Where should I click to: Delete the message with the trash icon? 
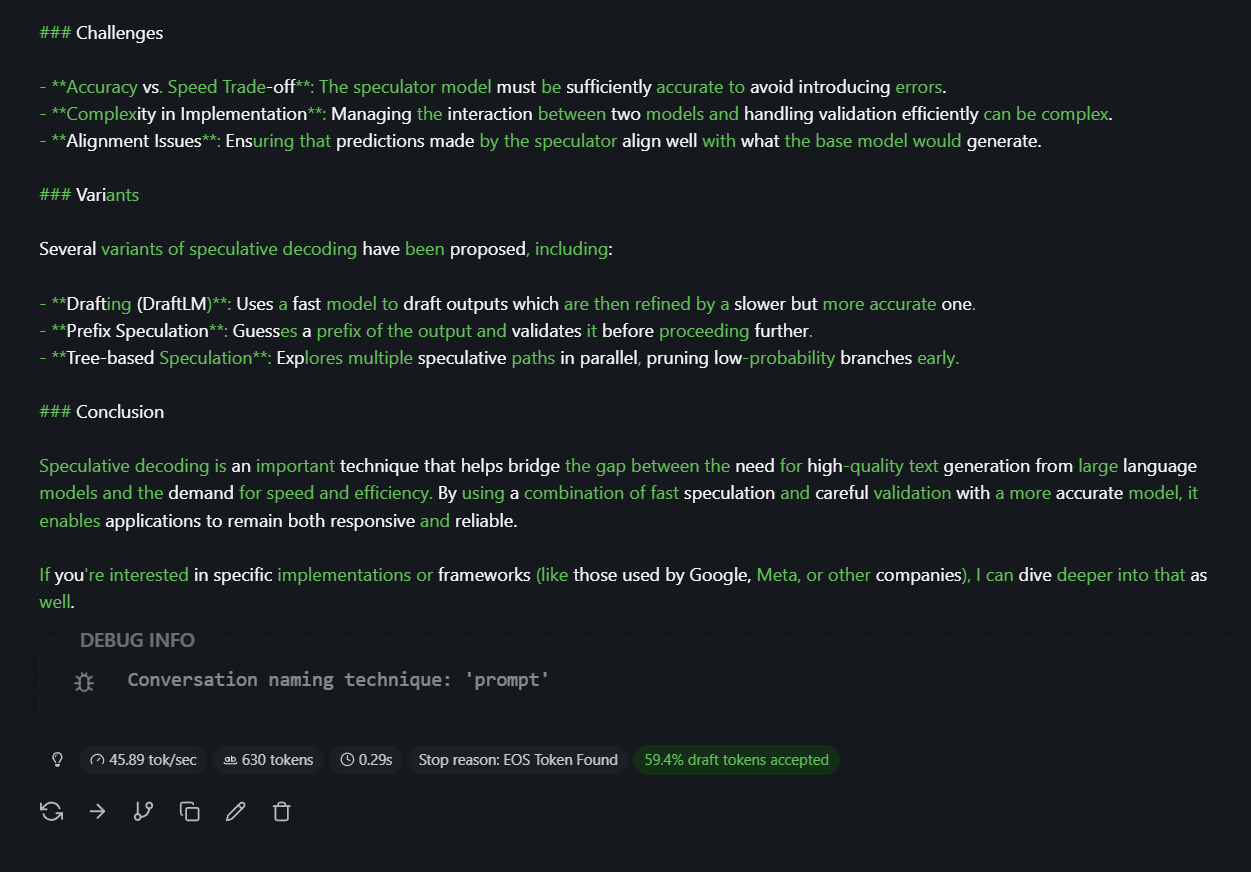[281, 811]
